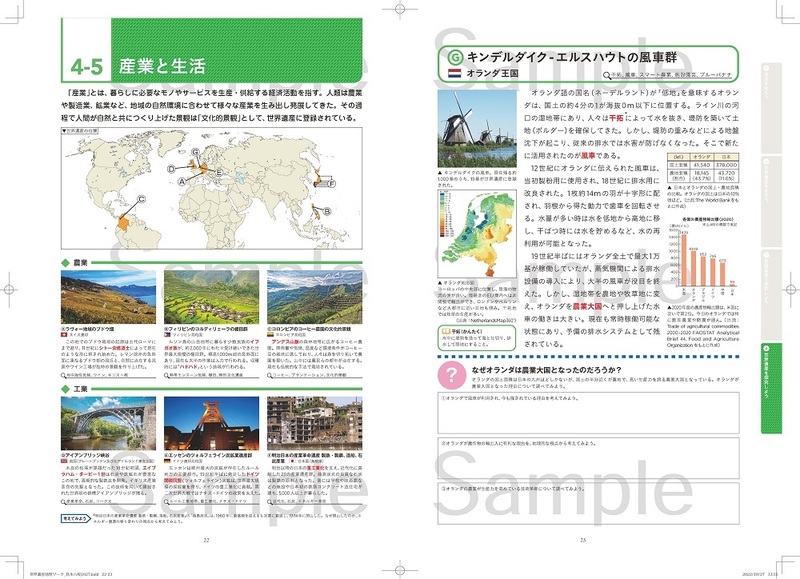The width and height of the screenshot is (800, 579).
Task: Open the Zollverein coal mine photo
Action: tap(212, 423)
